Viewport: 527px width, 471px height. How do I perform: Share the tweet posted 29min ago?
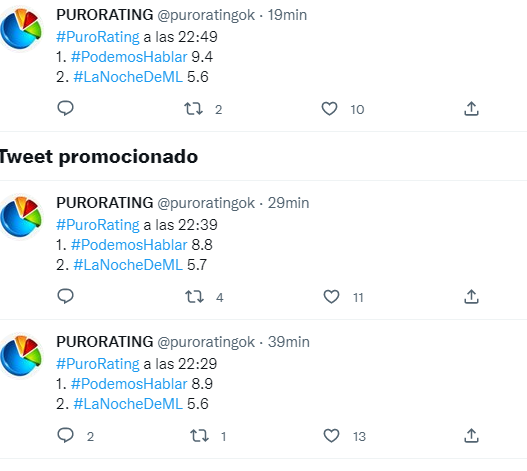pos(471,297)
